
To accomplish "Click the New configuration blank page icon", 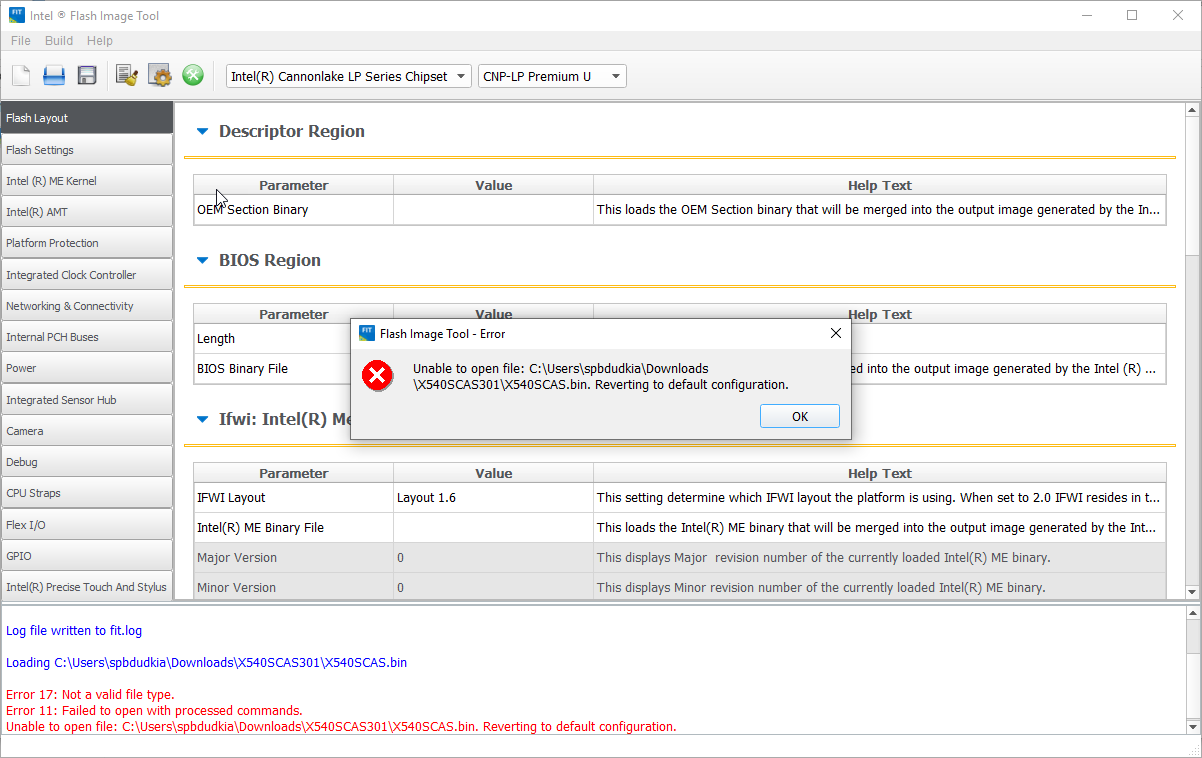I will click(21, 76).
